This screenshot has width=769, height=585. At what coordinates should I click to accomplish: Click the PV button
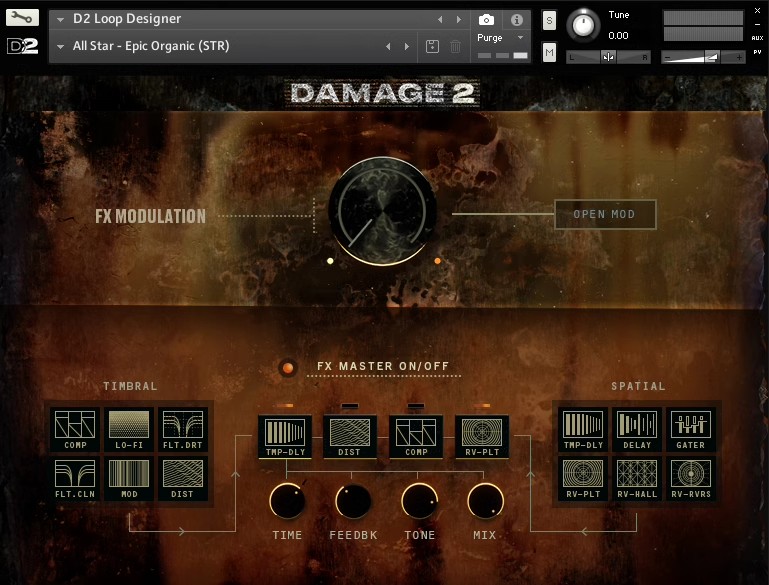click(757, 52)
